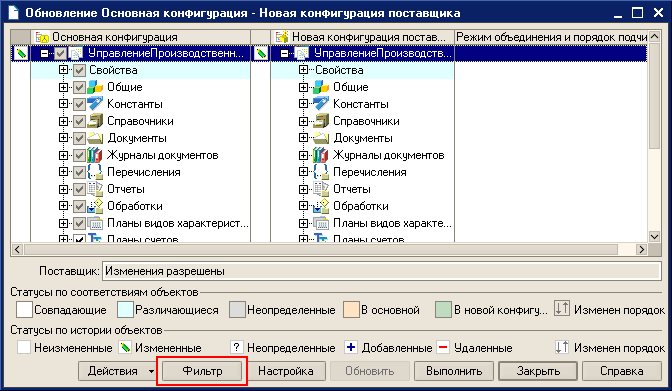Click the Обработки icon in main configuration tree
Screen dimensions: 672x391
(x=95, y=206)
